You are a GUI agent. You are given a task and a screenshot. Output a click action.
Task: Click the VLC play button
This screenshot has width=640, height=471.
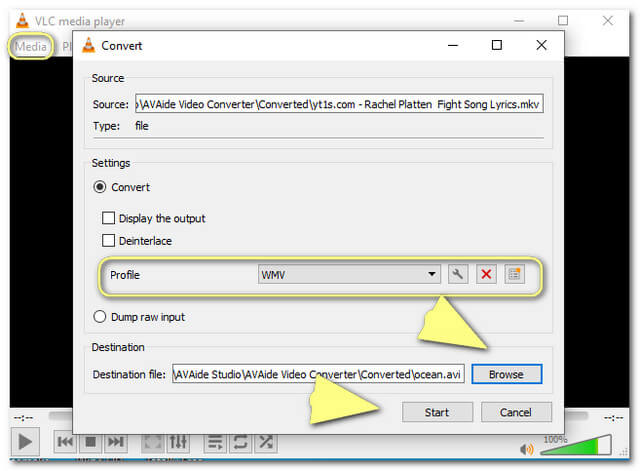pyautogui.click(x=25, y=442)
